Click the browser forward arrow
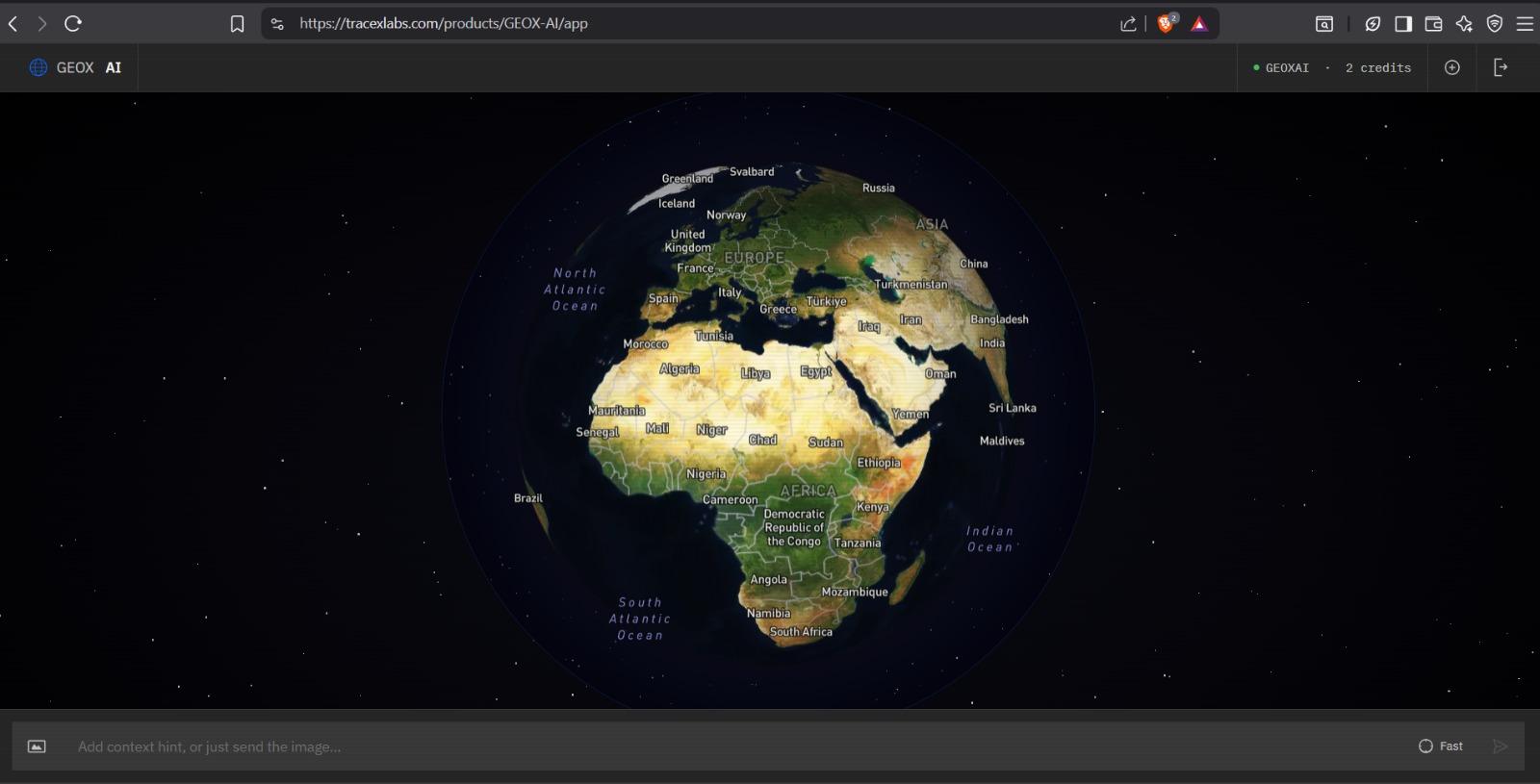Screen dimensions: 1540x784 (x=41, y=24)
